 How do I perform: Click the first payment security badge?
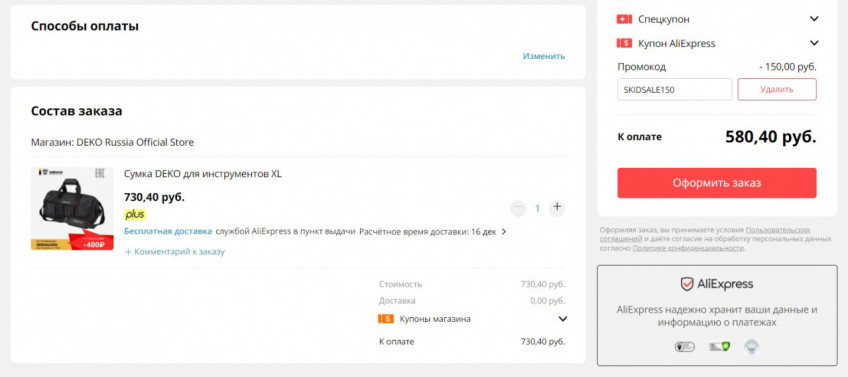(684, 347)
